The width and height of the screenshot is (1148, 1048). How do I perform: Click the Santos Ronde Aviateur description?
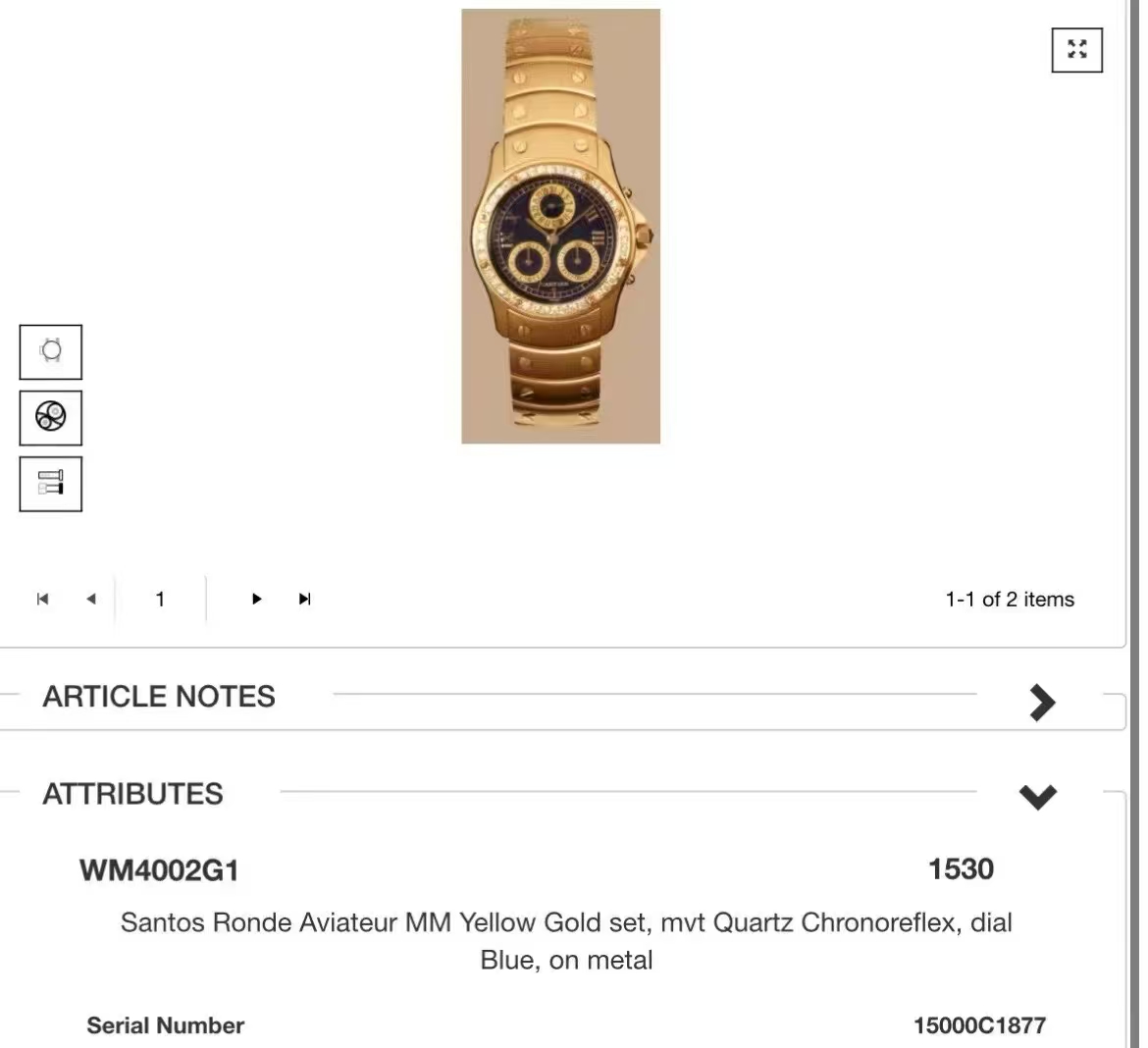[566, 941]
